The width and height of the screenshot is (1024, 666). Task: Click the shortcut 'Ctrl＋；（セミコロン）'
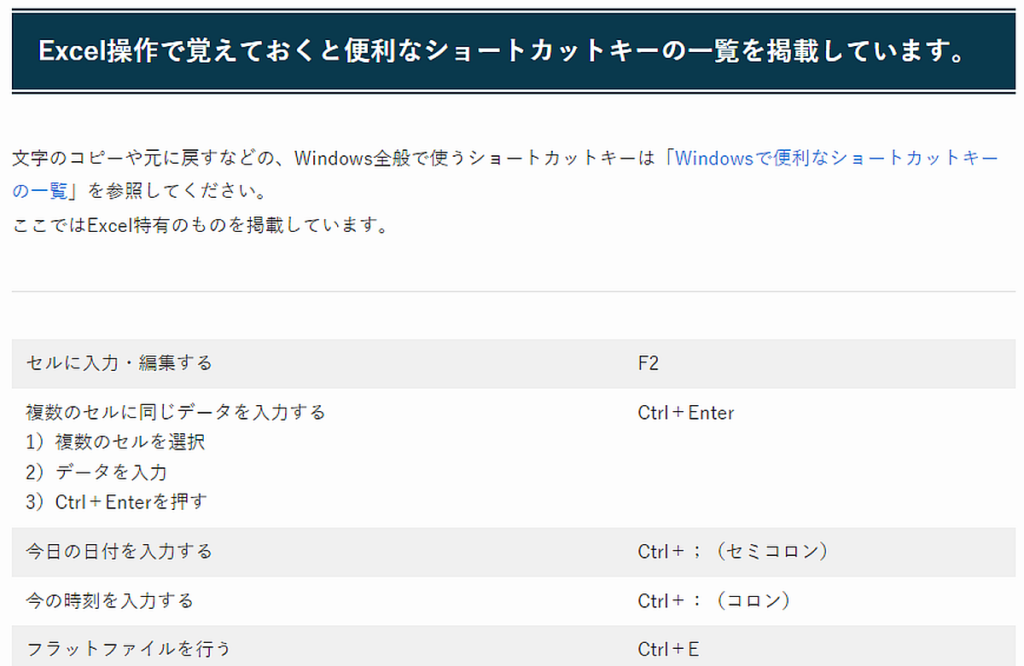(734, 552)
